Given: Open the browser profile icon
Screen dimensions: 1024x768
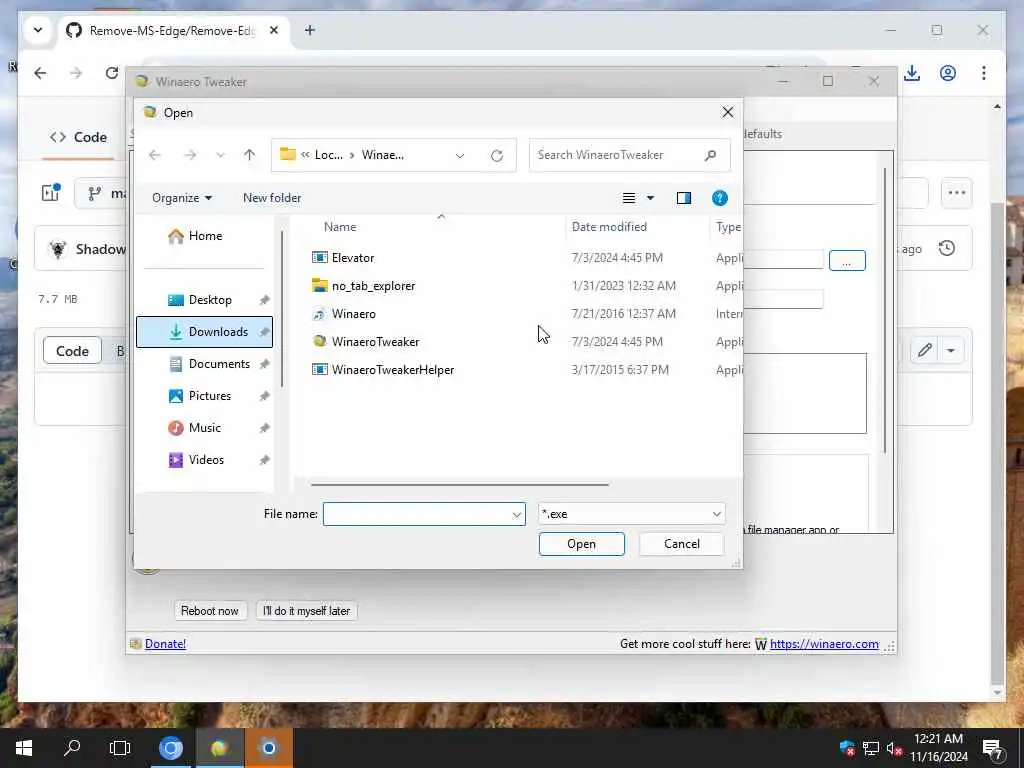Looking at the screenshot, I should point(948,73).
